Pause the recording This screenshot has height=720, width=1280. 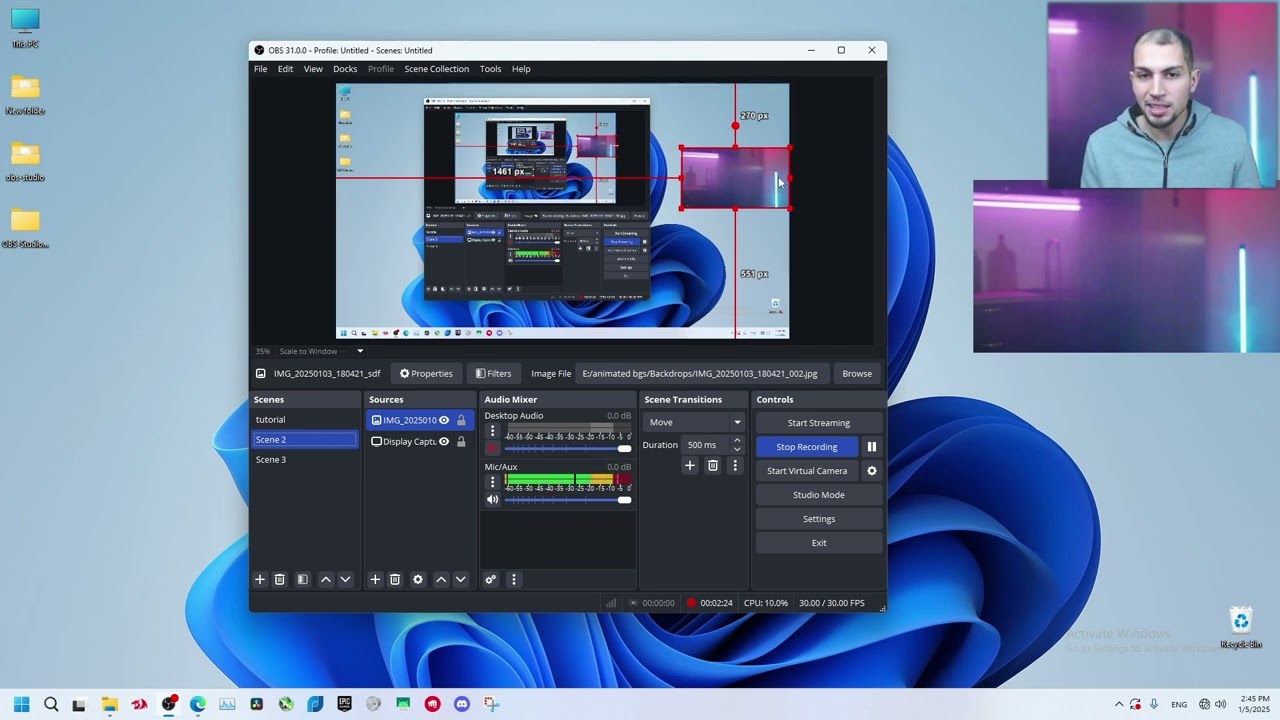872,447
